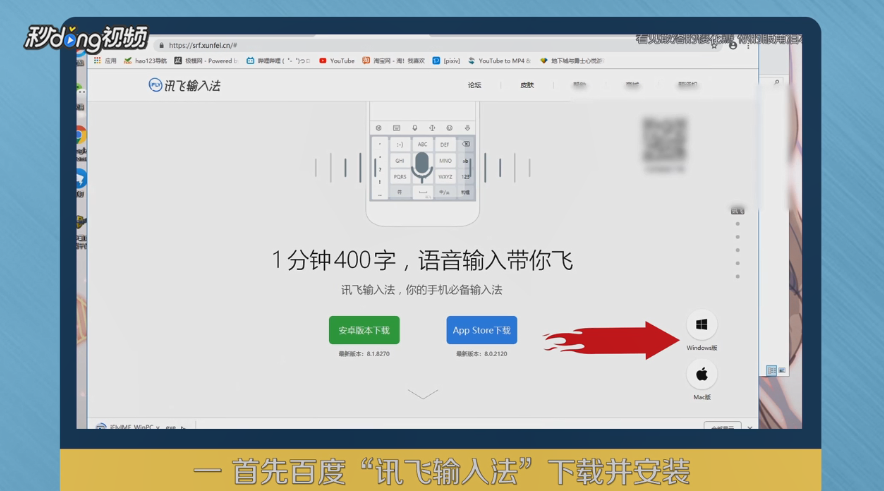This screenshot has height=491, width=884.
Task: Click the blurred QR code image
Action: click(665, 139)
